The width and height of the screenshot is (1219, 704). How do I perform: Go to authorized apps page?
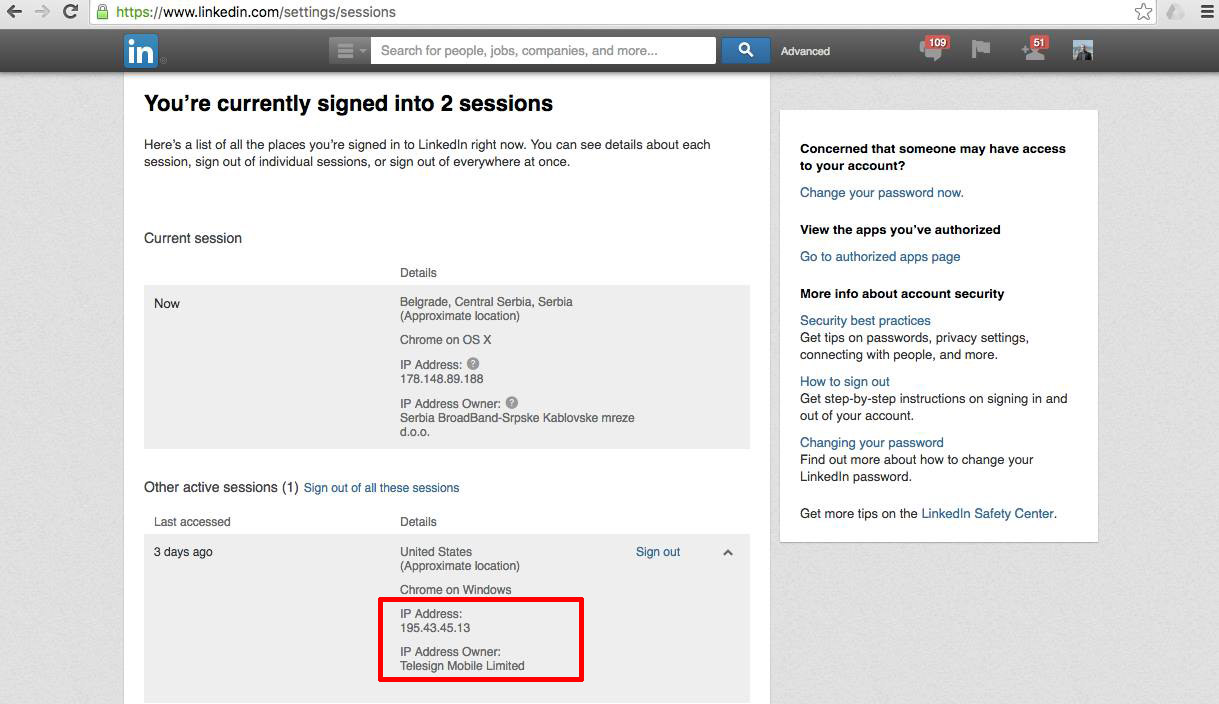tap(879, 257)
